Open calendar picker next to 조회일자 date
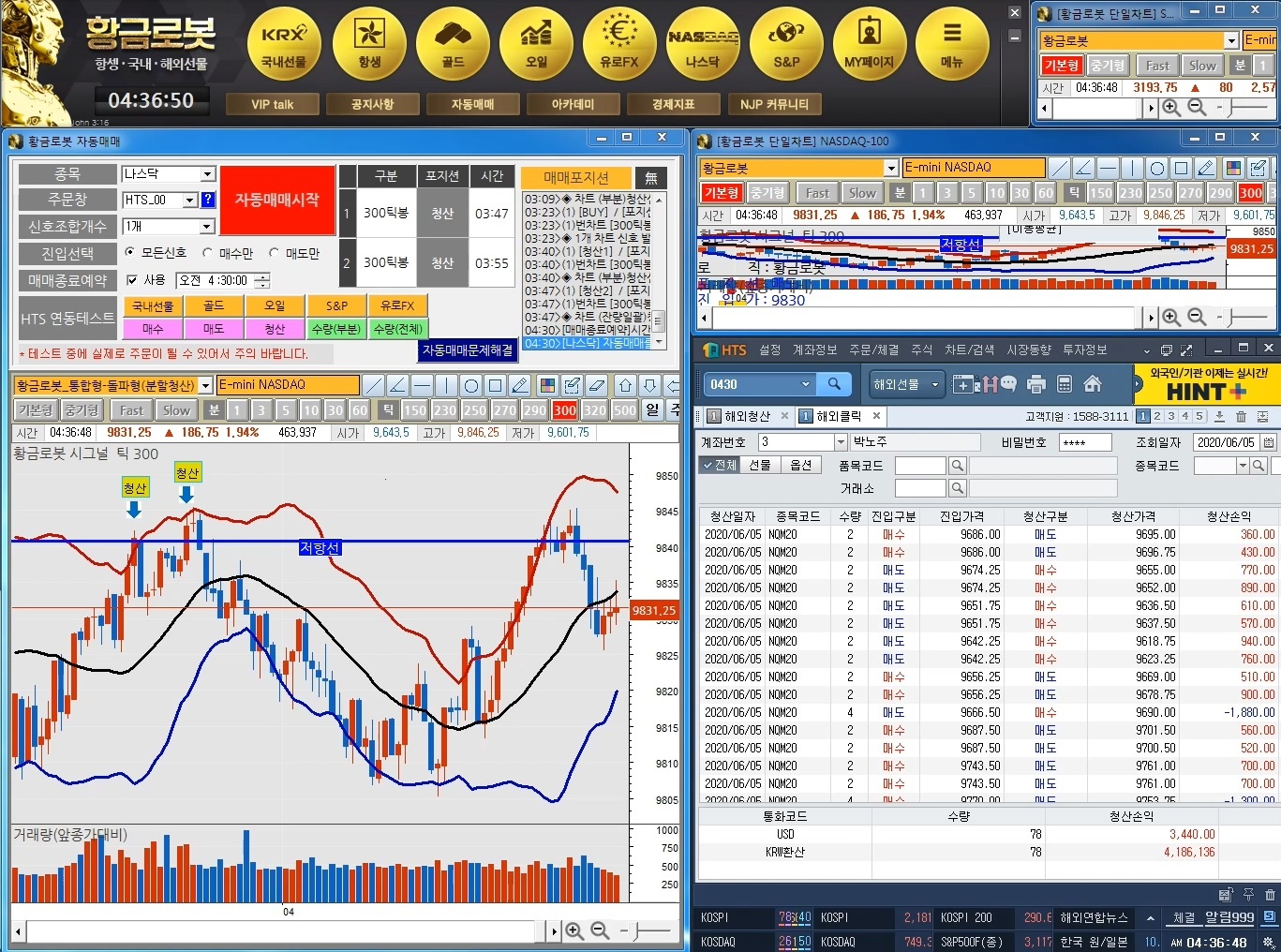 1269,442
